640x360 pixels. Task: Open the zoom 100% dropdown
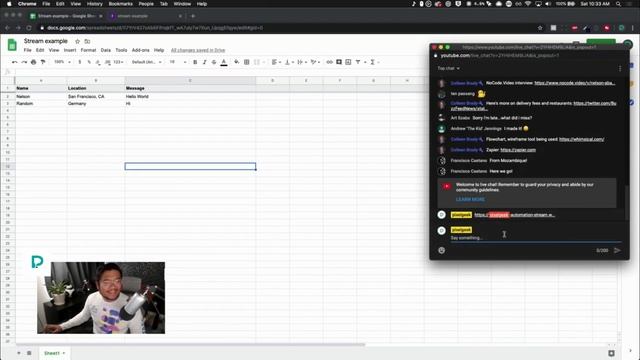click(63, 62)
